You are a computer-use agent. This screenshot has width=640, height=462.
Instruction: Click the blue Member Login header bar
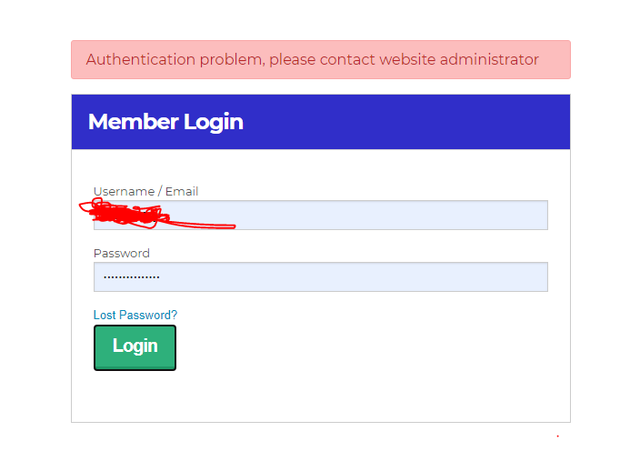tap(321, 122)
